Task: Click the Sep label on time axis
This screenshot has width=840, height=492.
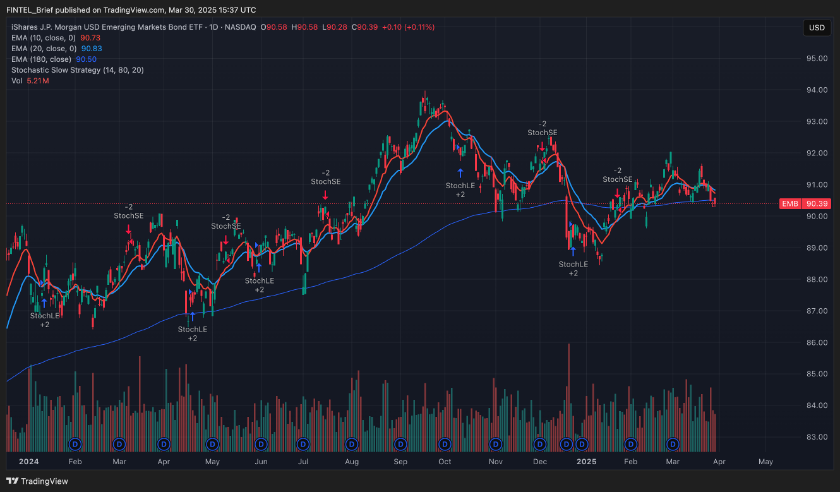Action: click(x=400, y=461)
